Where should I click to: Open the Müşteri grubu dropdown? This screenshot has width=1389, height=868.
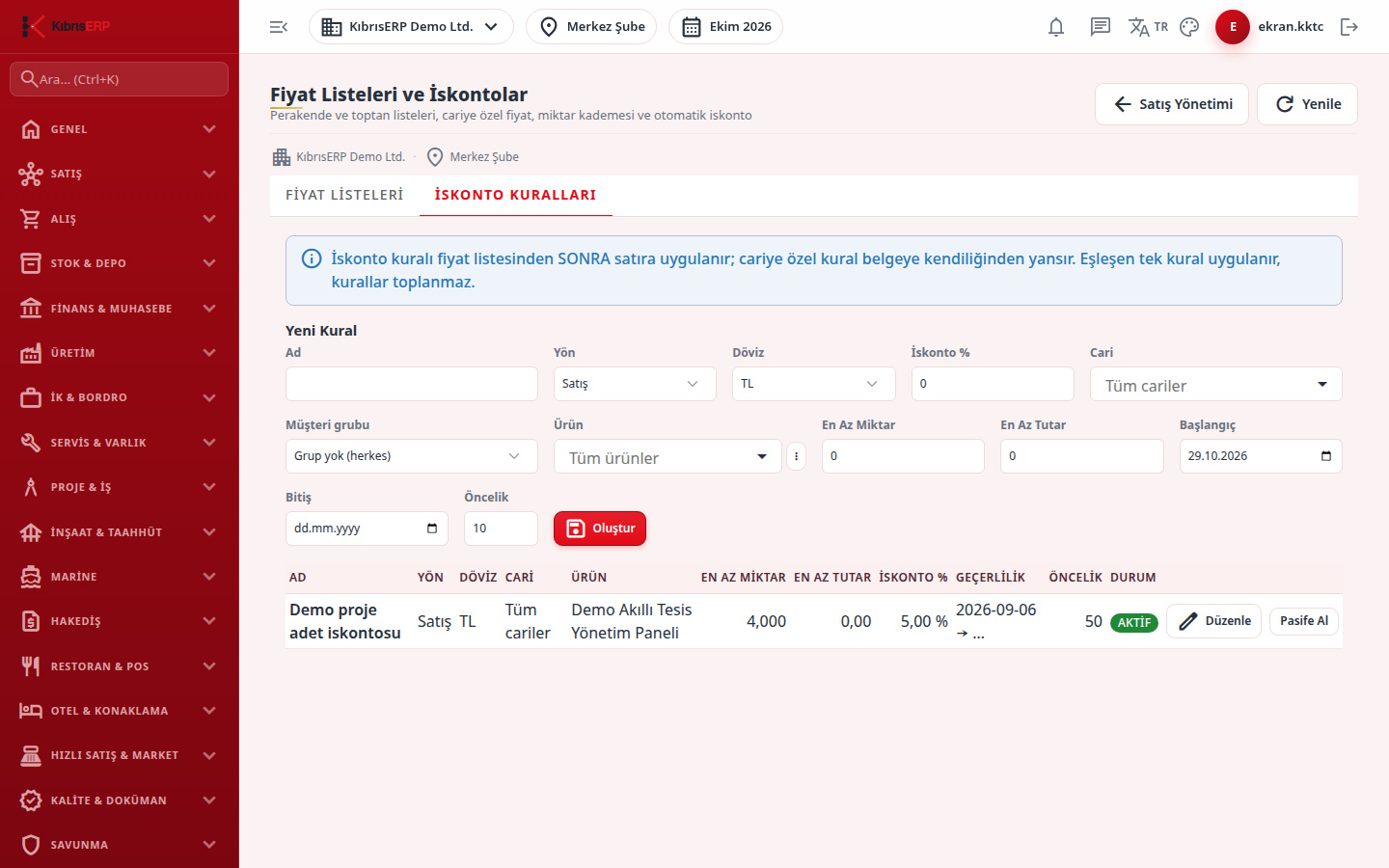pos(412,456)
